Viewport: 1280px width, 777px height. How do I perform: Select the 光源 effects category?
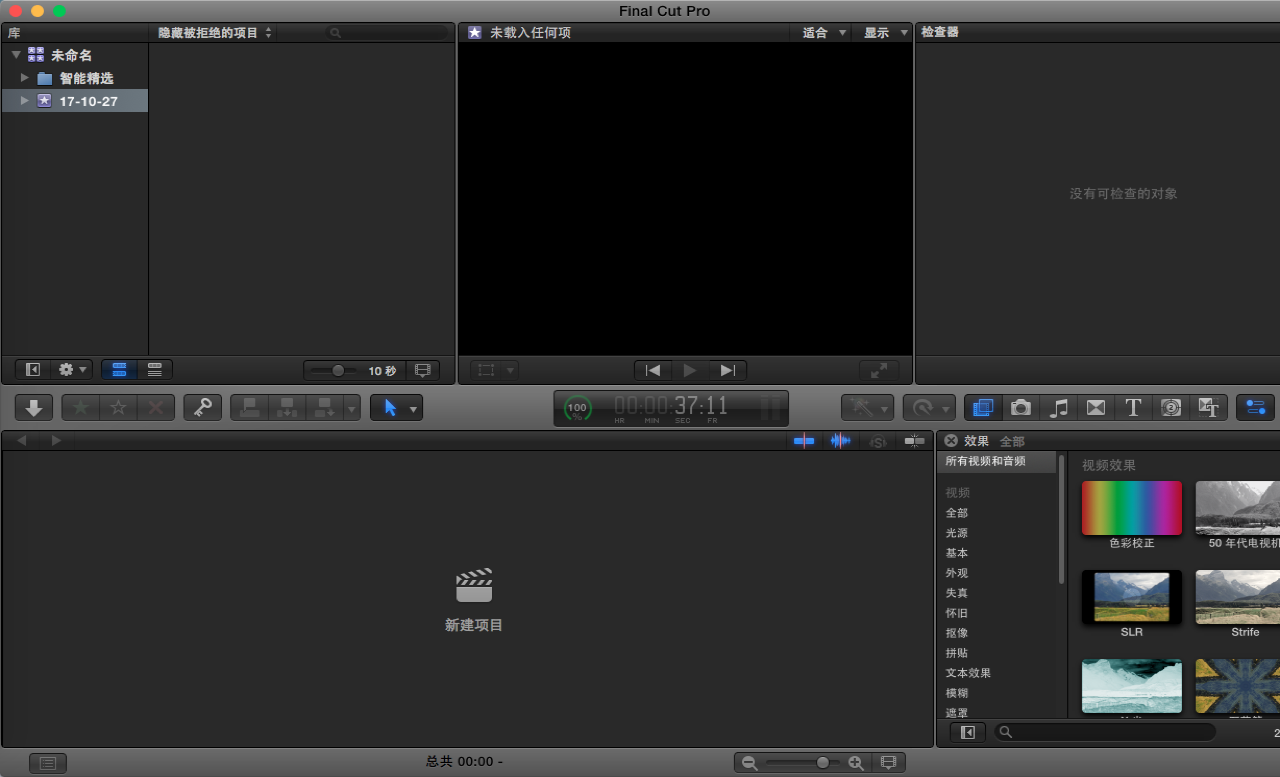point(957,533)
